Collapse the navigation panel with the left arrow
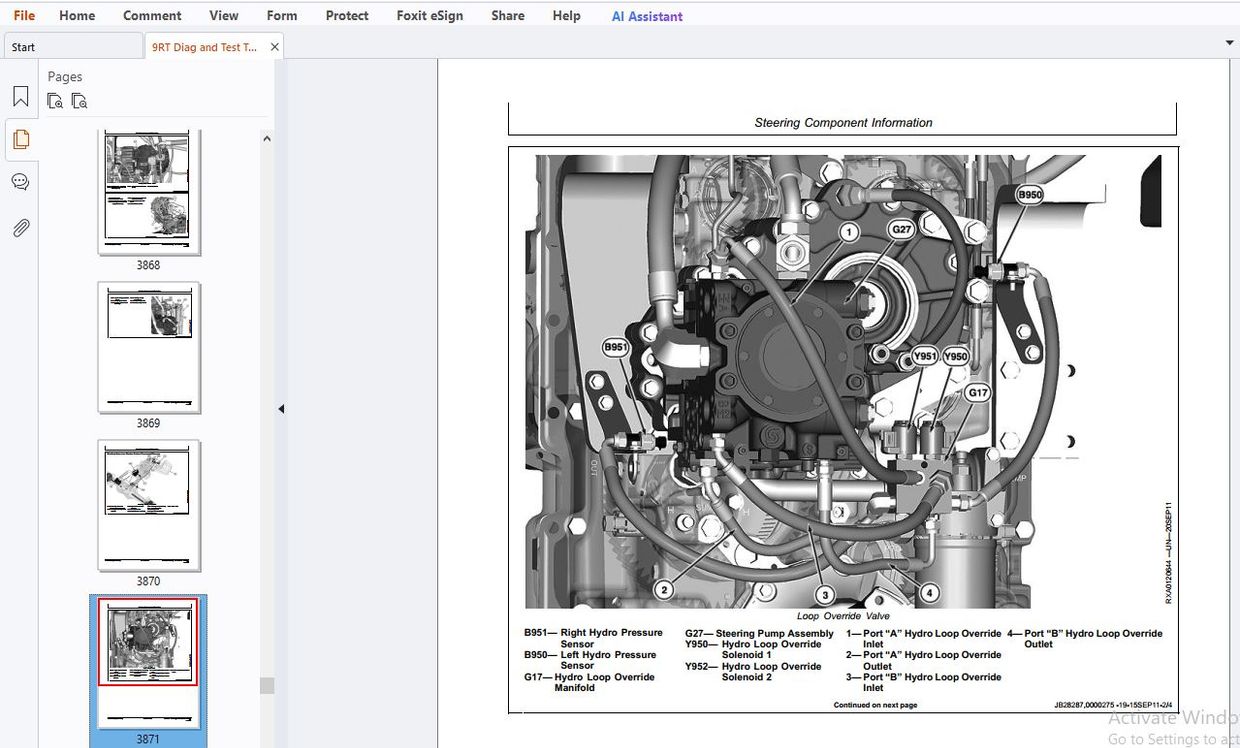Image resolution: width=1240 pixels, height=748 pixels. [x=281, y=409]
